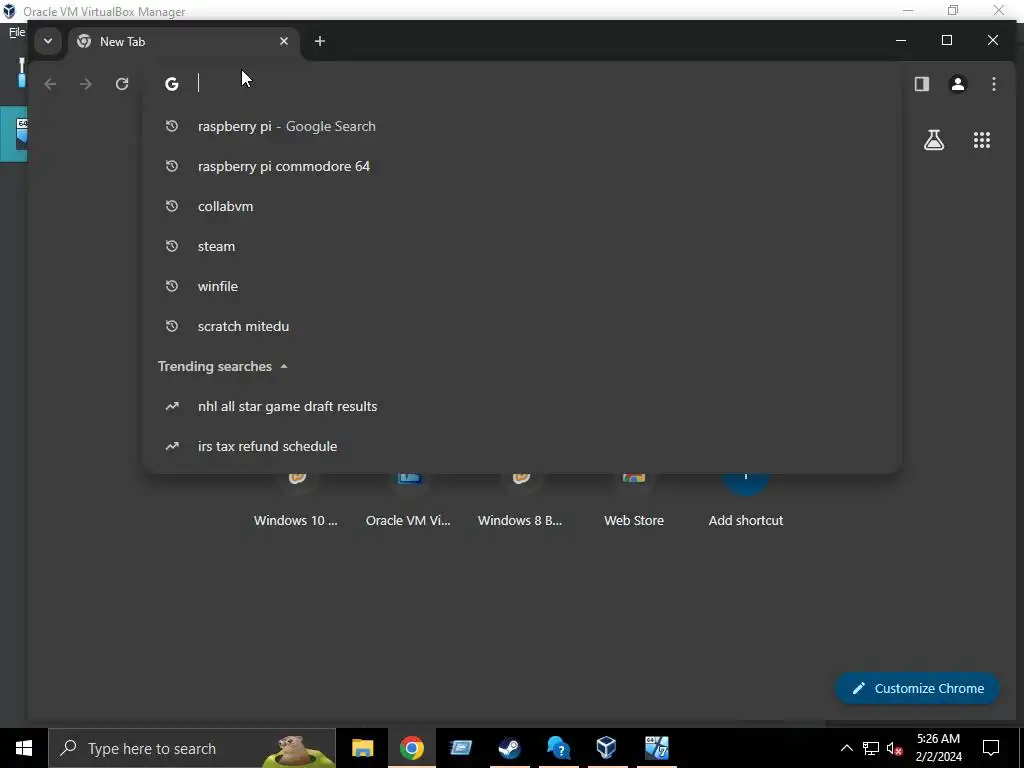Toggle the Chrome side panel icon
The width and height of the screenshot is (1024, 768).
(x=921, y=84)
